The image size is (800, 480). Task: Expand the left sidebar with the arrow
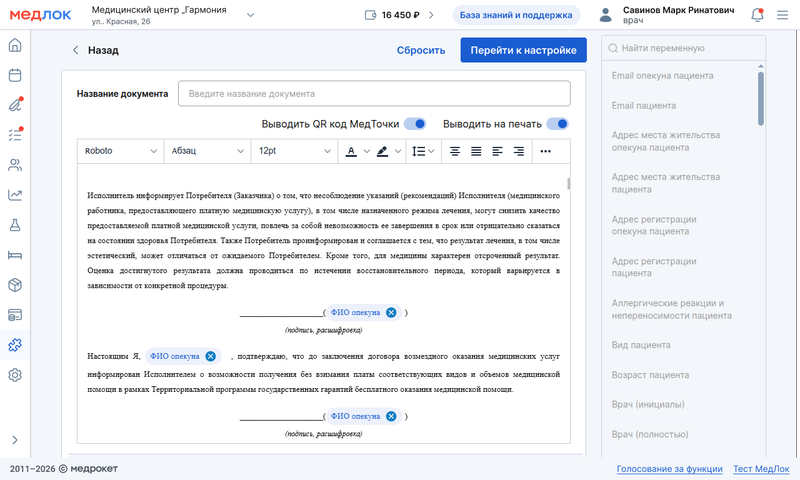tap(15, 440)
